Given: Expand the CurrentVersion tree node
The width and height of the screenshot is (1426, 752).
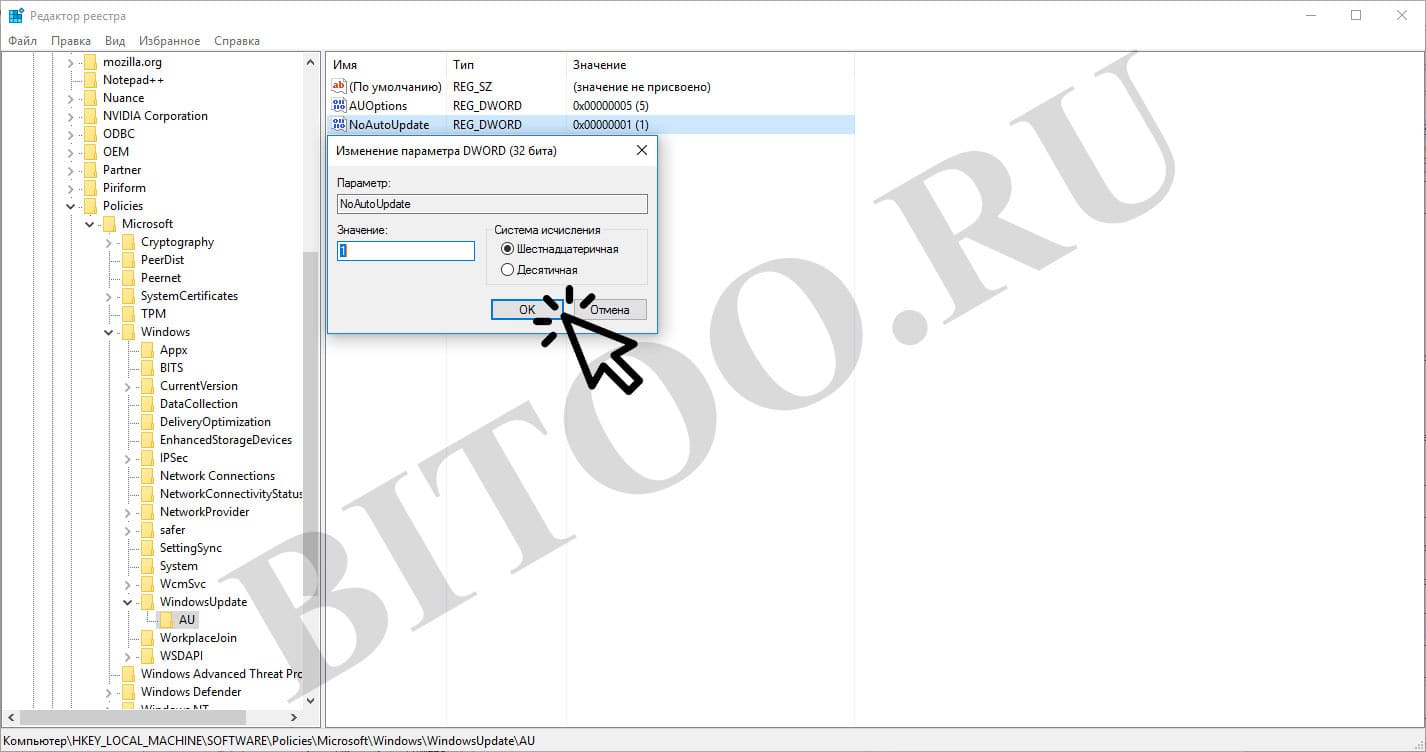Looking at the screenshot, I should pyautogui.click(x=128, y=386).
